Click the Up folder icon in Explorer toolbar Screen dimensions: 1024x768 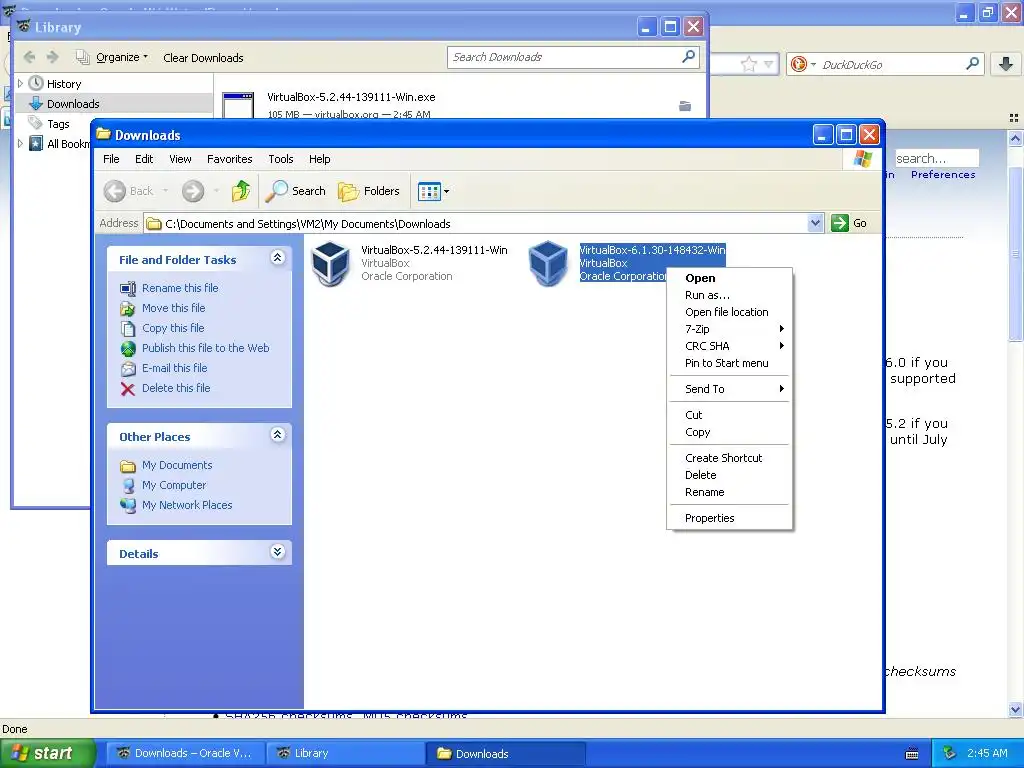coord(241,191)
